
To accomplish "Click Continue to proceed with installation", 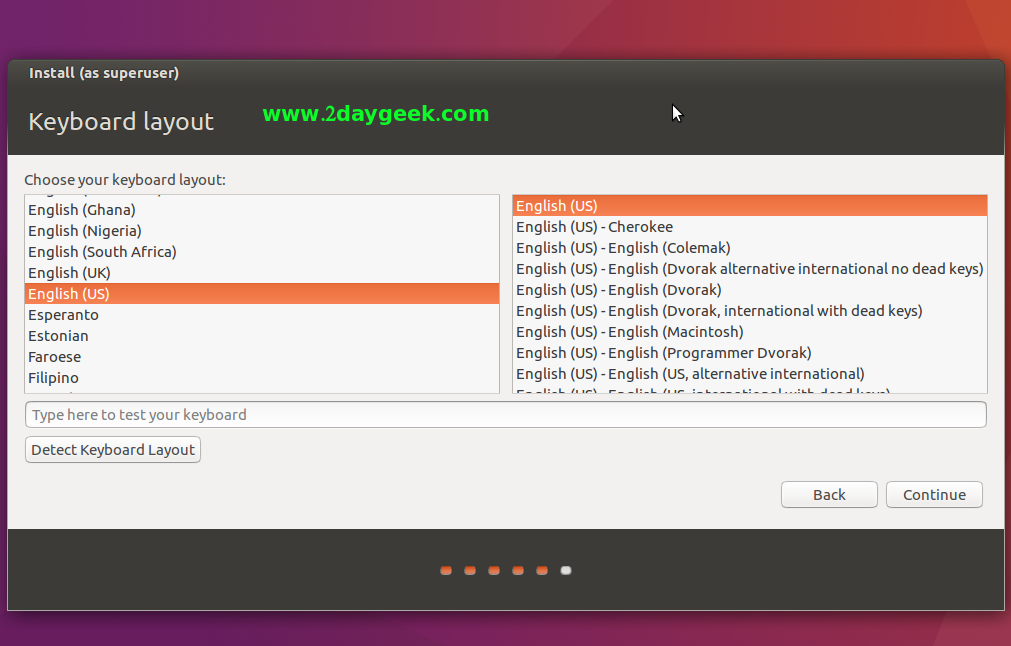I will [934, 495].
